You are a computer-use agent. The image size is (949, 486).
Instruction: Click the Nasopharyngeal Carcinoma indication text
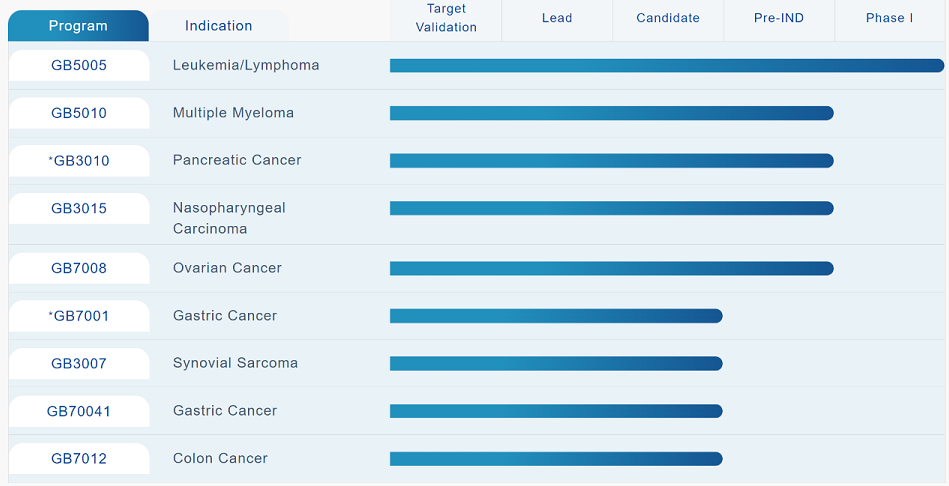[x=229, y=218]
